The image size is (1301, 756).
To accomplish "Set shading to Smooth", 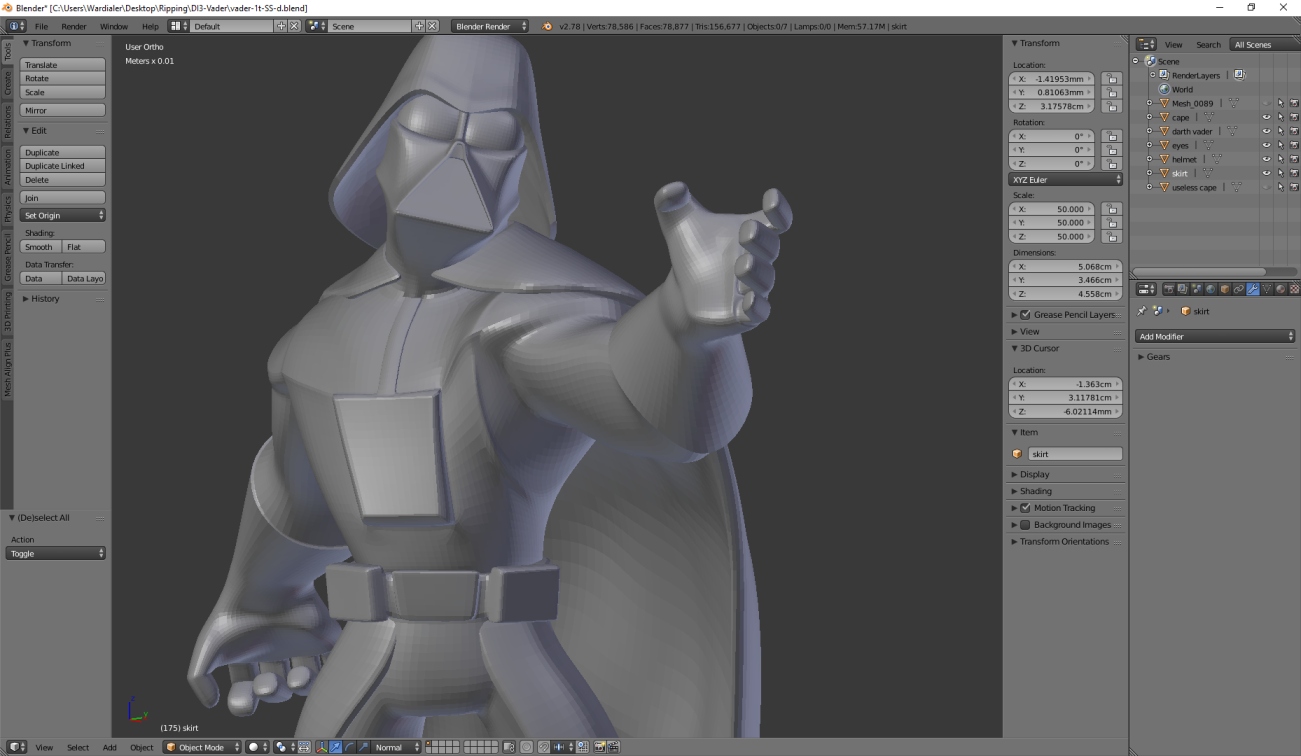I will pos(40,247).
